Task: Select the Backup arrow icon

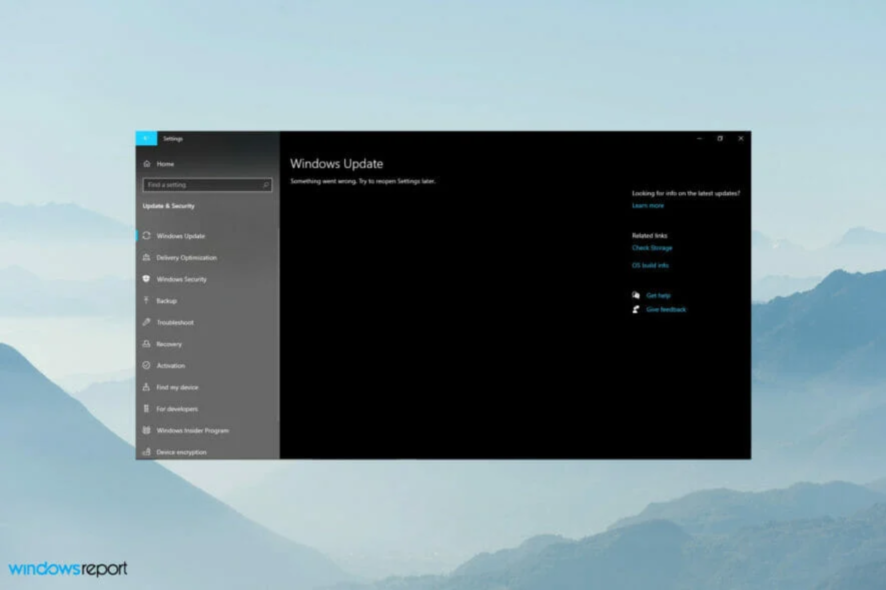Action: [x=146, y=300]
